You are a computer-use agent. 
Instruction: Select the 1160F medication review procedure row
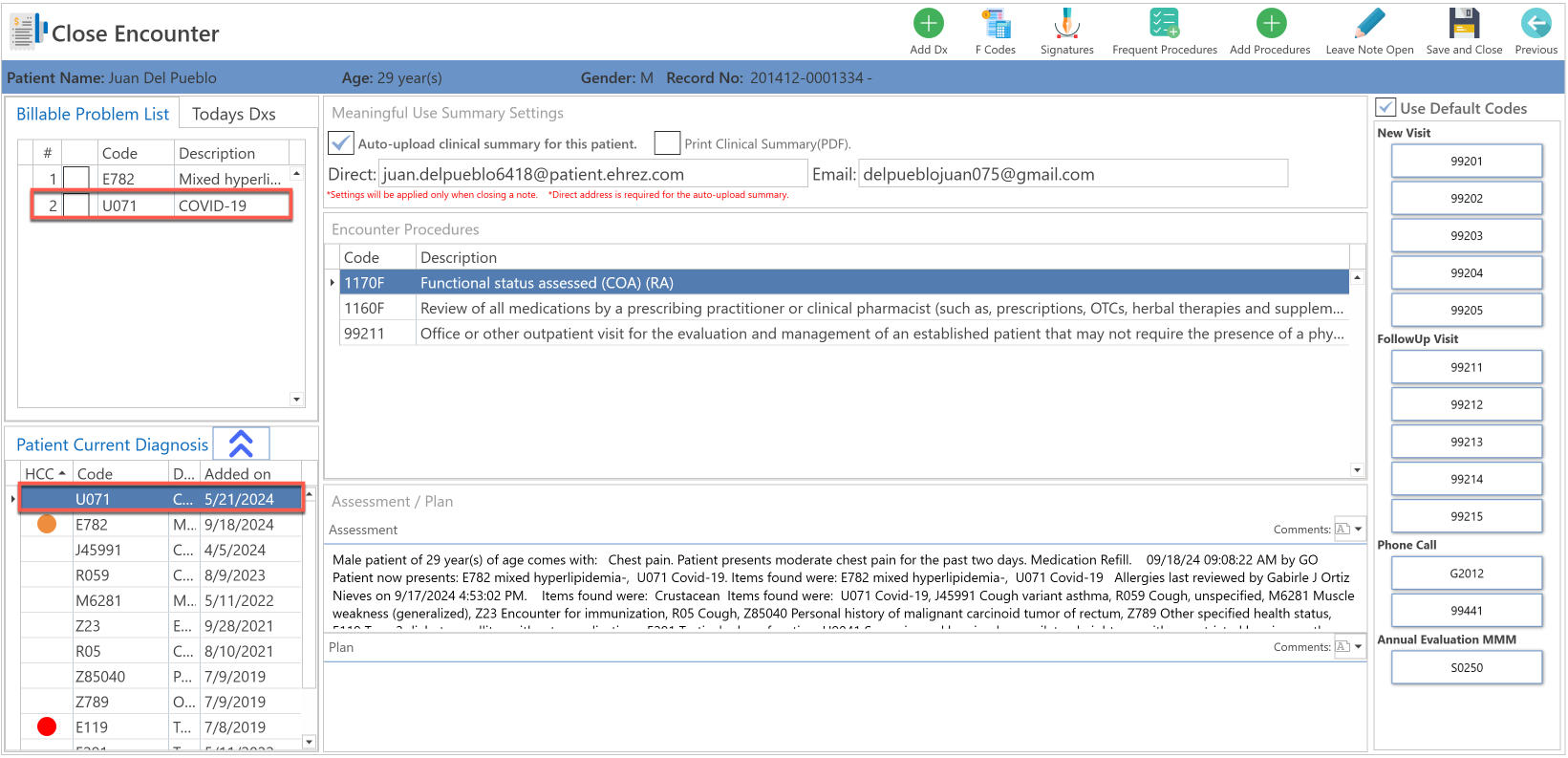click(x=845, y=308)
